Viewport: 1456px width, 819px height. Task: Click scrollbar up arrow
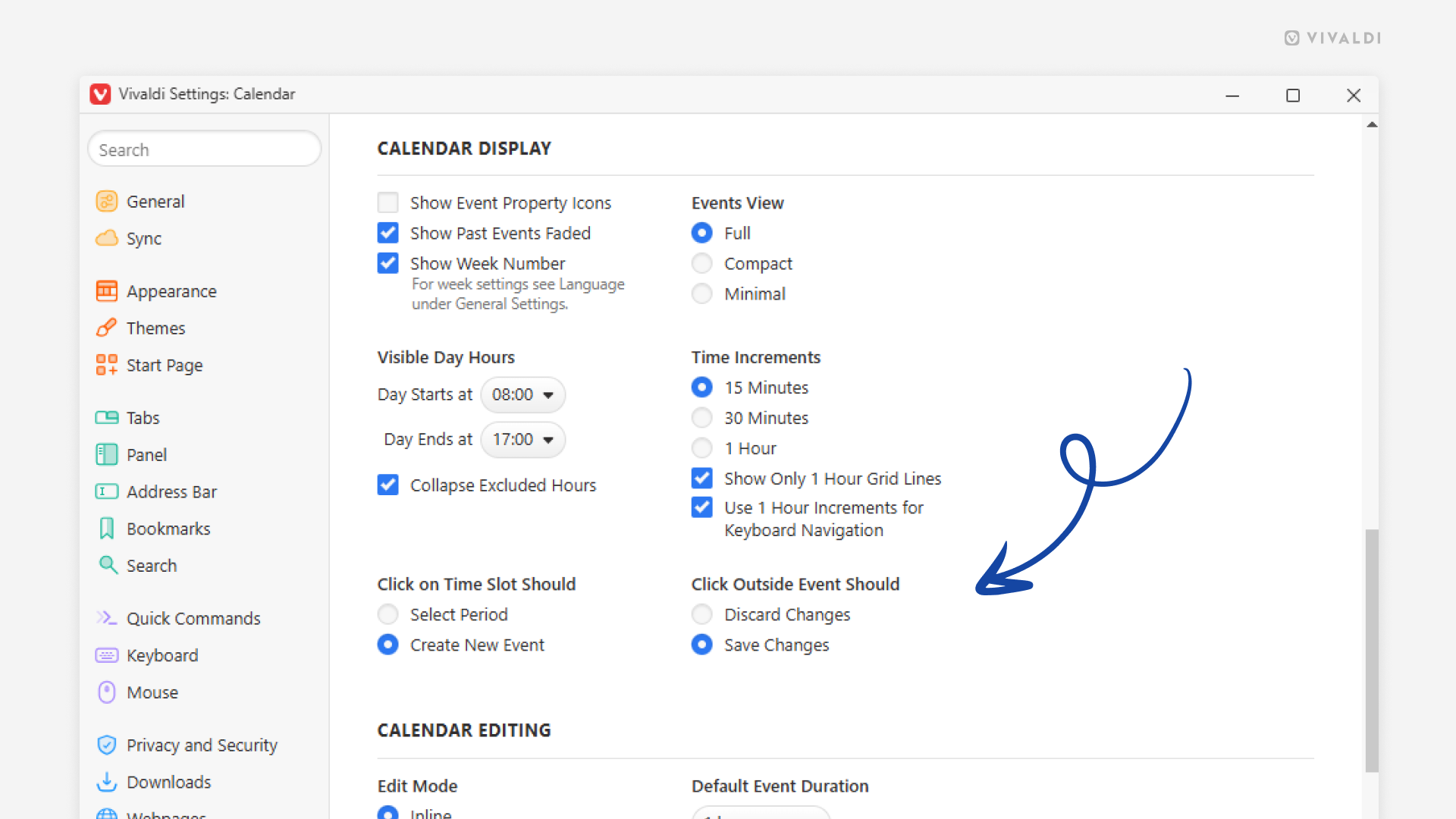tap(1372, 124)
